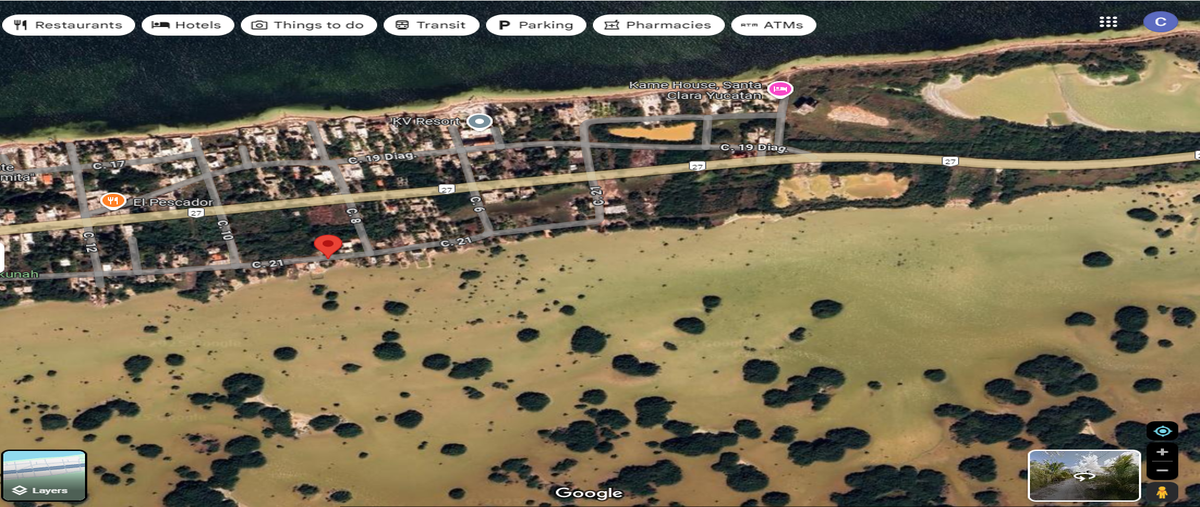This screenshot has width=1200, height=507.
Task: Activate the Pegman Street View control
Action: pos(1162,493)
